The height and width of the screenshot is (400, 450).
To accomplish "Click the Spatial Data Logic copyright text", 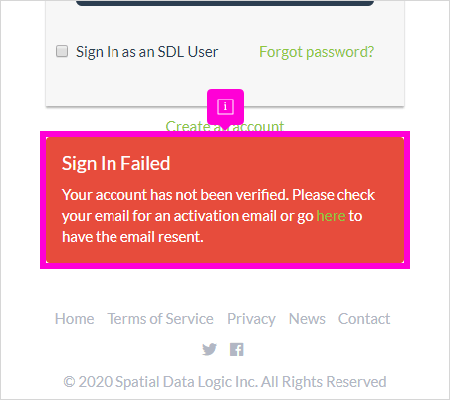I will [x=225, y=382].
